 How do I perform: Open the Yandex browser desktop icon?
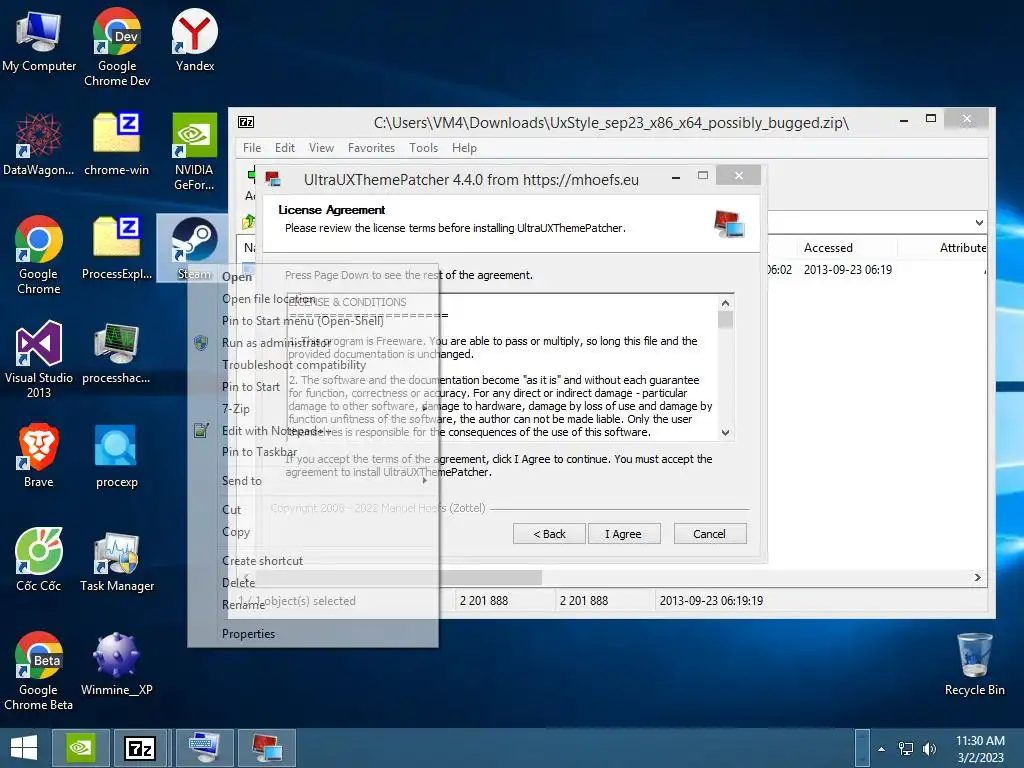click(195, 40)
